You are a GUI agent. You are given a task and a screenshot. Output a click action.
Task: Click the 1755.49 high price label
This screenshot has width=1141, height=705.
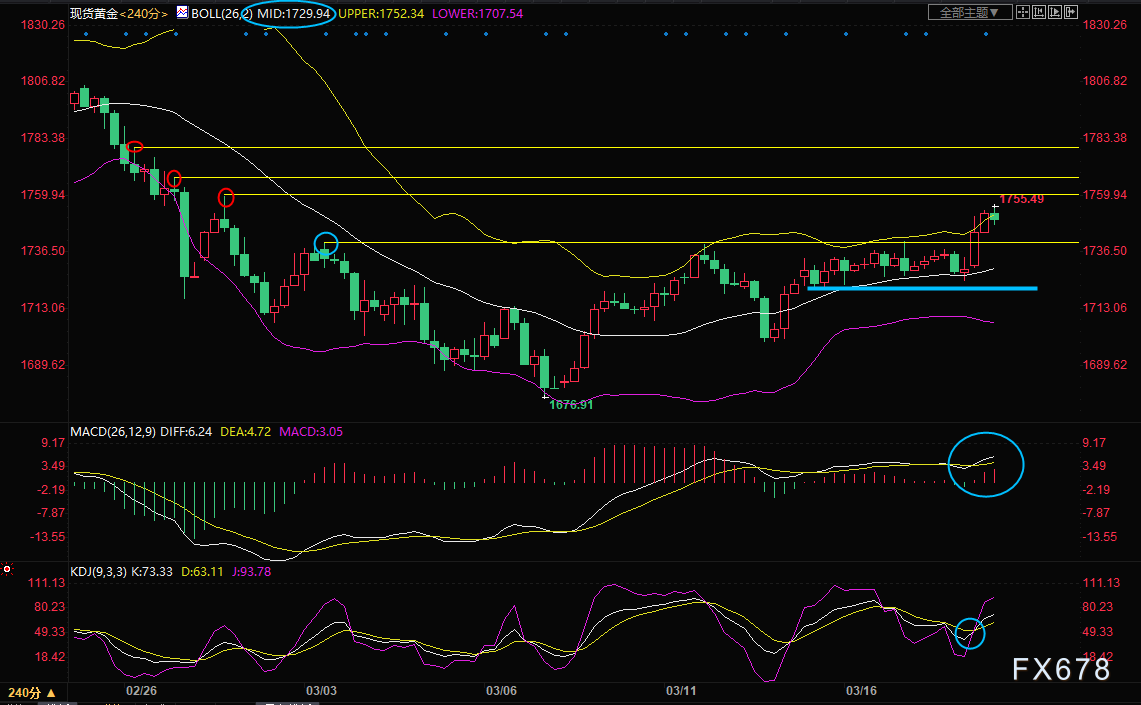[x=1021, y=199]
